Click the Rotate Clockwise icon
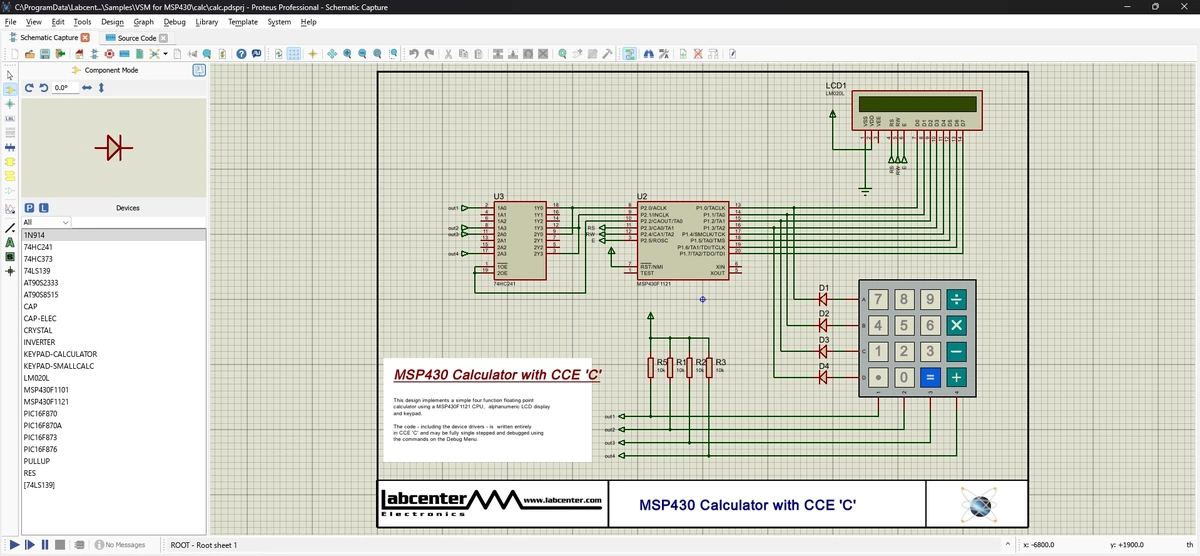 30,88
